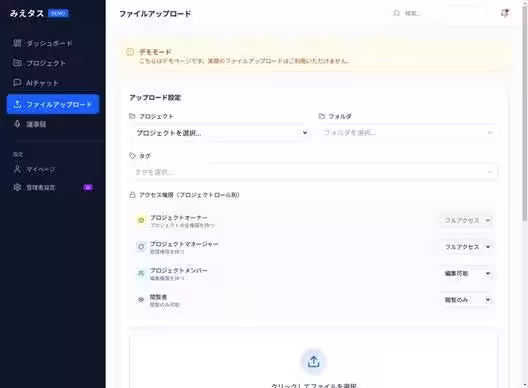
Task: Click the lock icon beside アクセス権限
Action: (x=133, y=195)
